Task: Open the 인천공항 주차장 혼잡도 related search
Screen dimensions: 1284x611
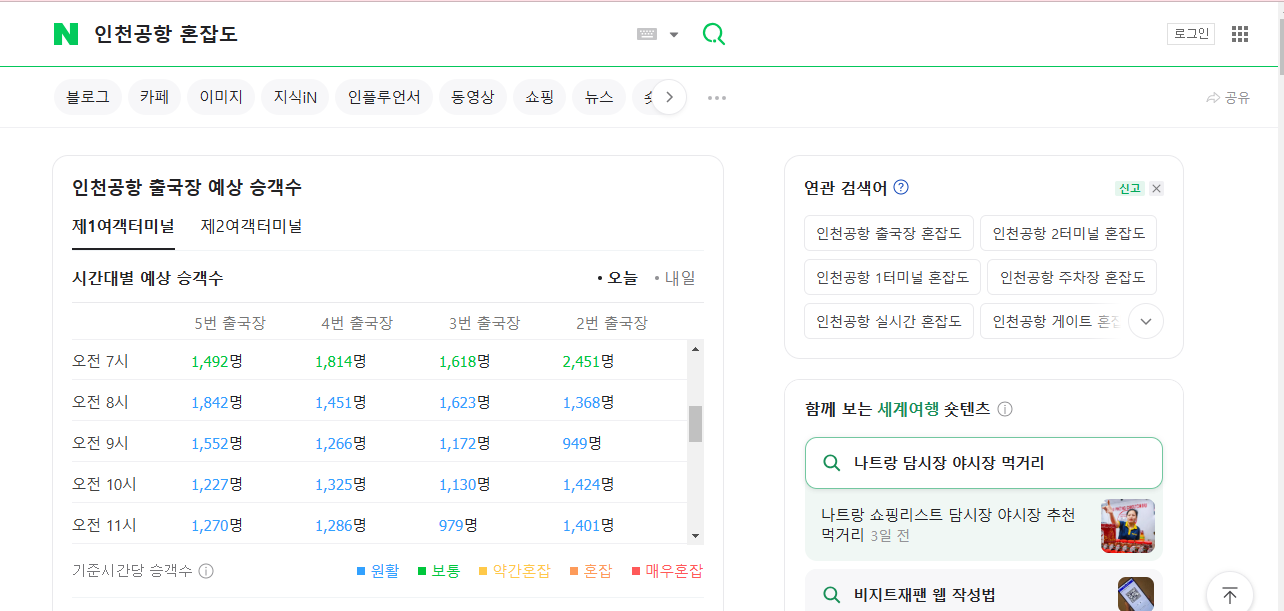Action: 1072,277
